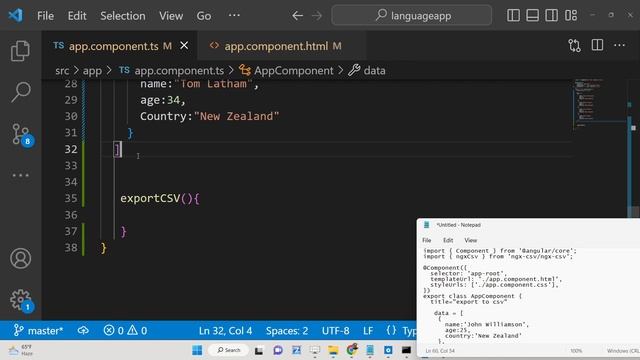Place cursor after closing bracket on line 32
640x360 pixels.
click(x=122, y=149)
